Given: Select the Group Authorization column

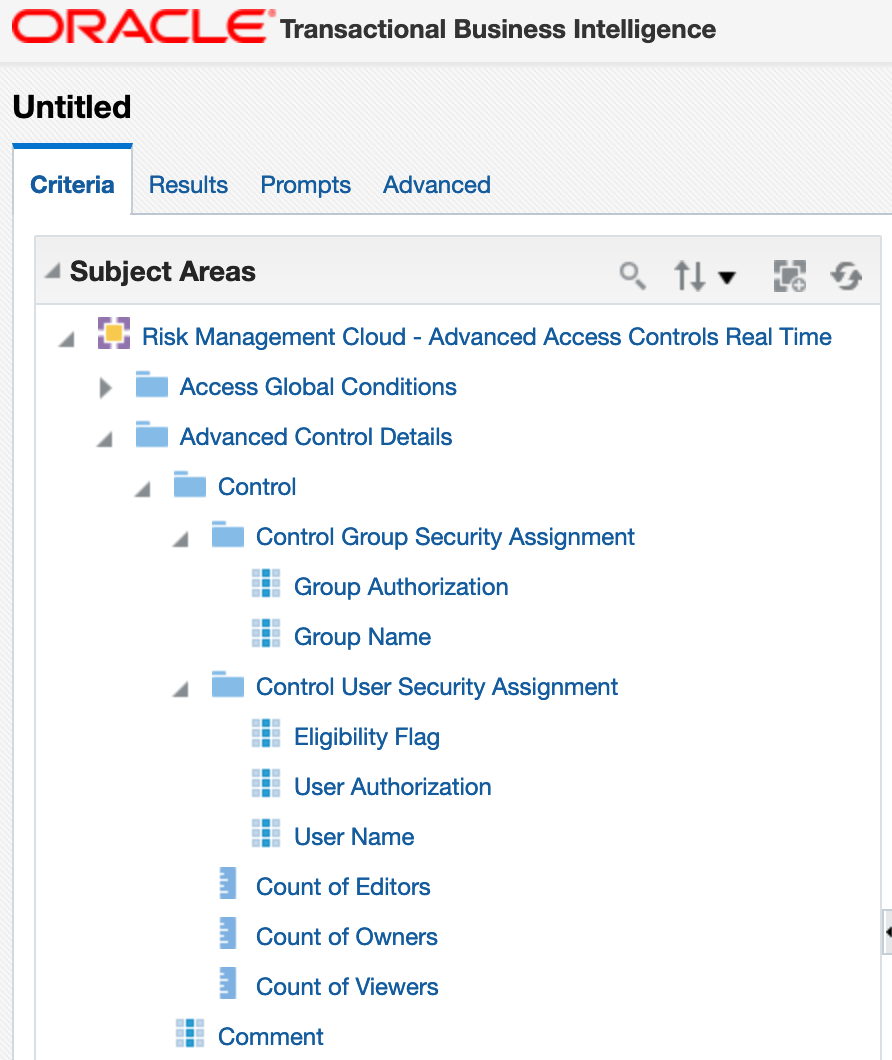Looking at the screenshot, I should (401, 587).
